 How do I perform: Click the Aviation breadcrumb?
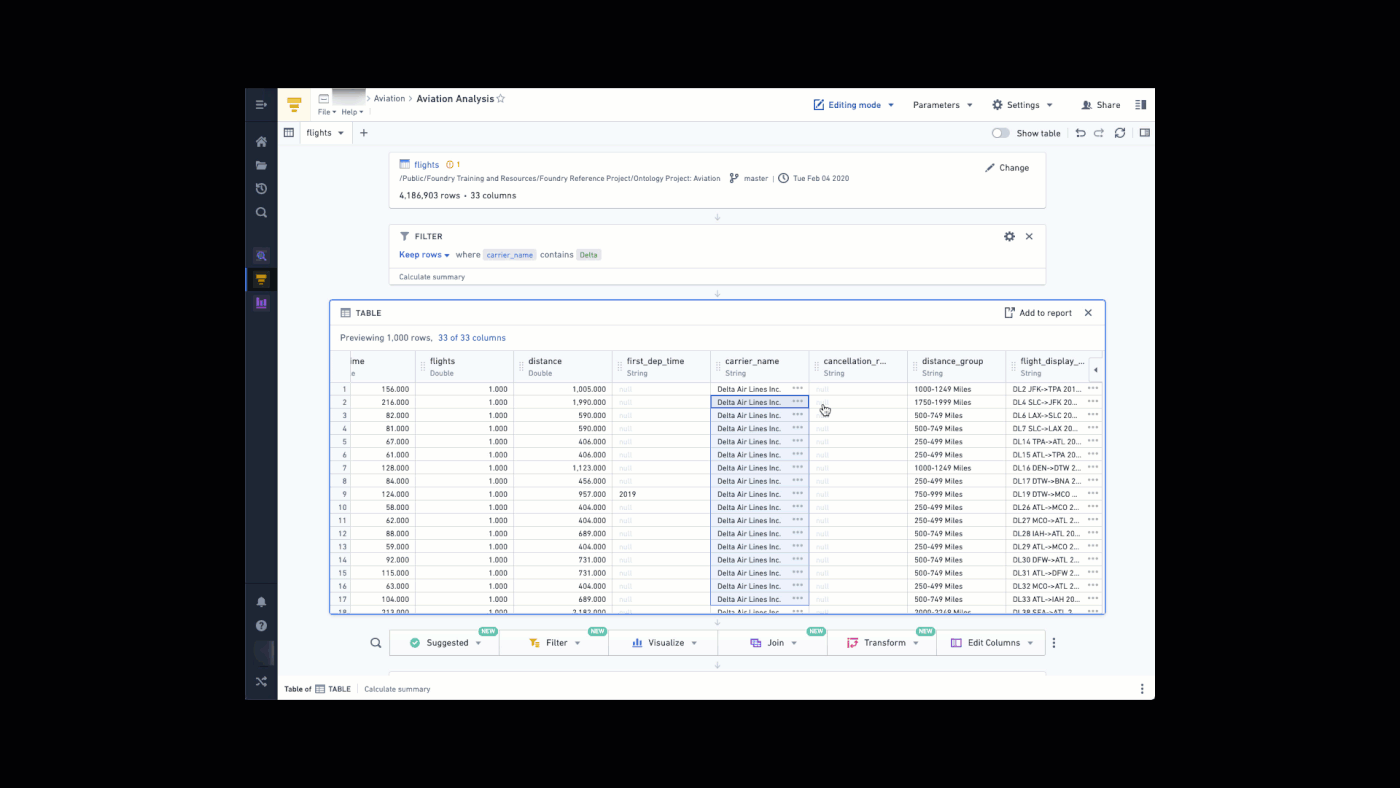(x=390, y=99)
